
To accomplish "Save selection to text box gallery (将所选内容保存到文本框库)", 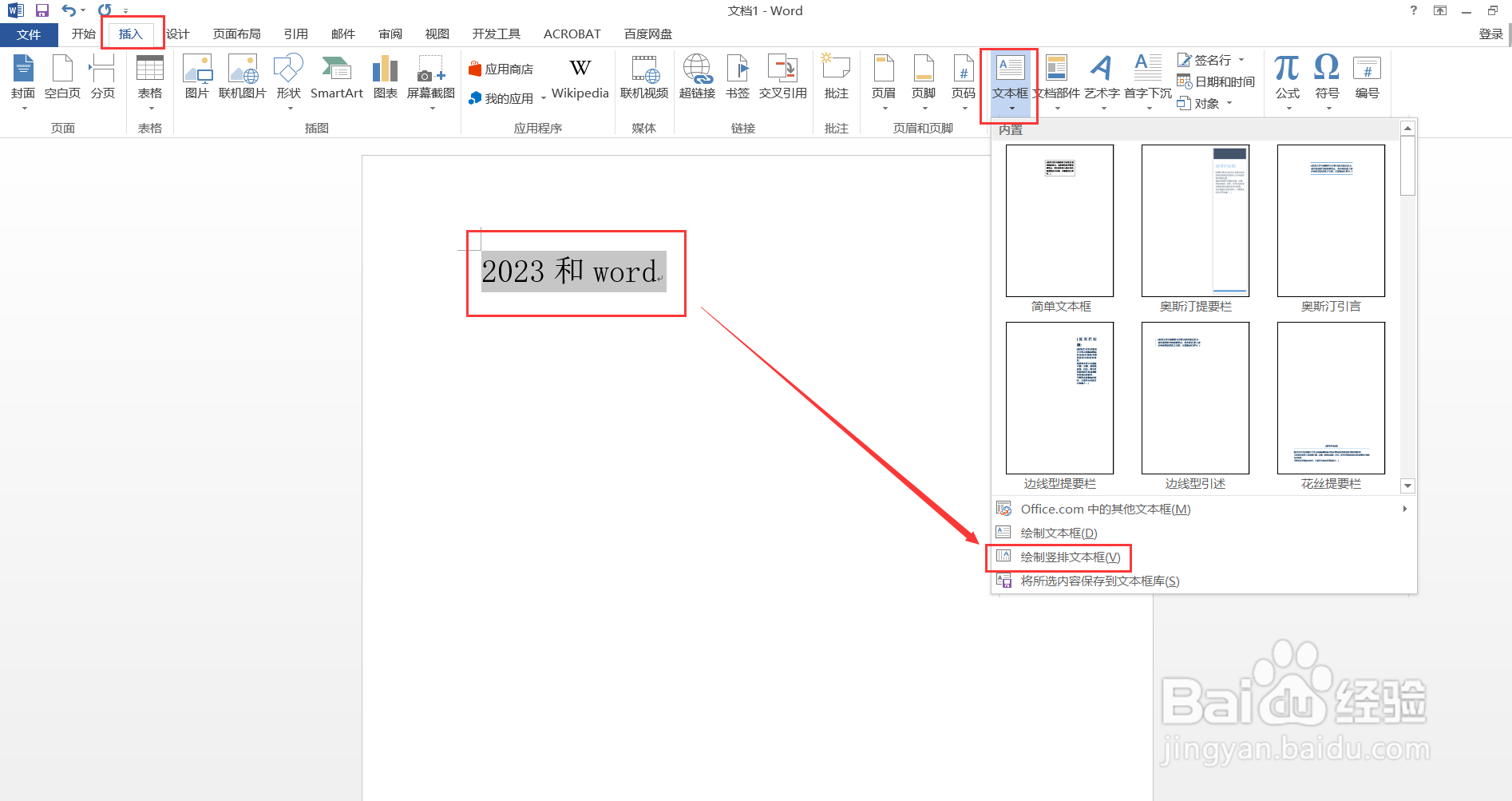I will coord(1204,581).
